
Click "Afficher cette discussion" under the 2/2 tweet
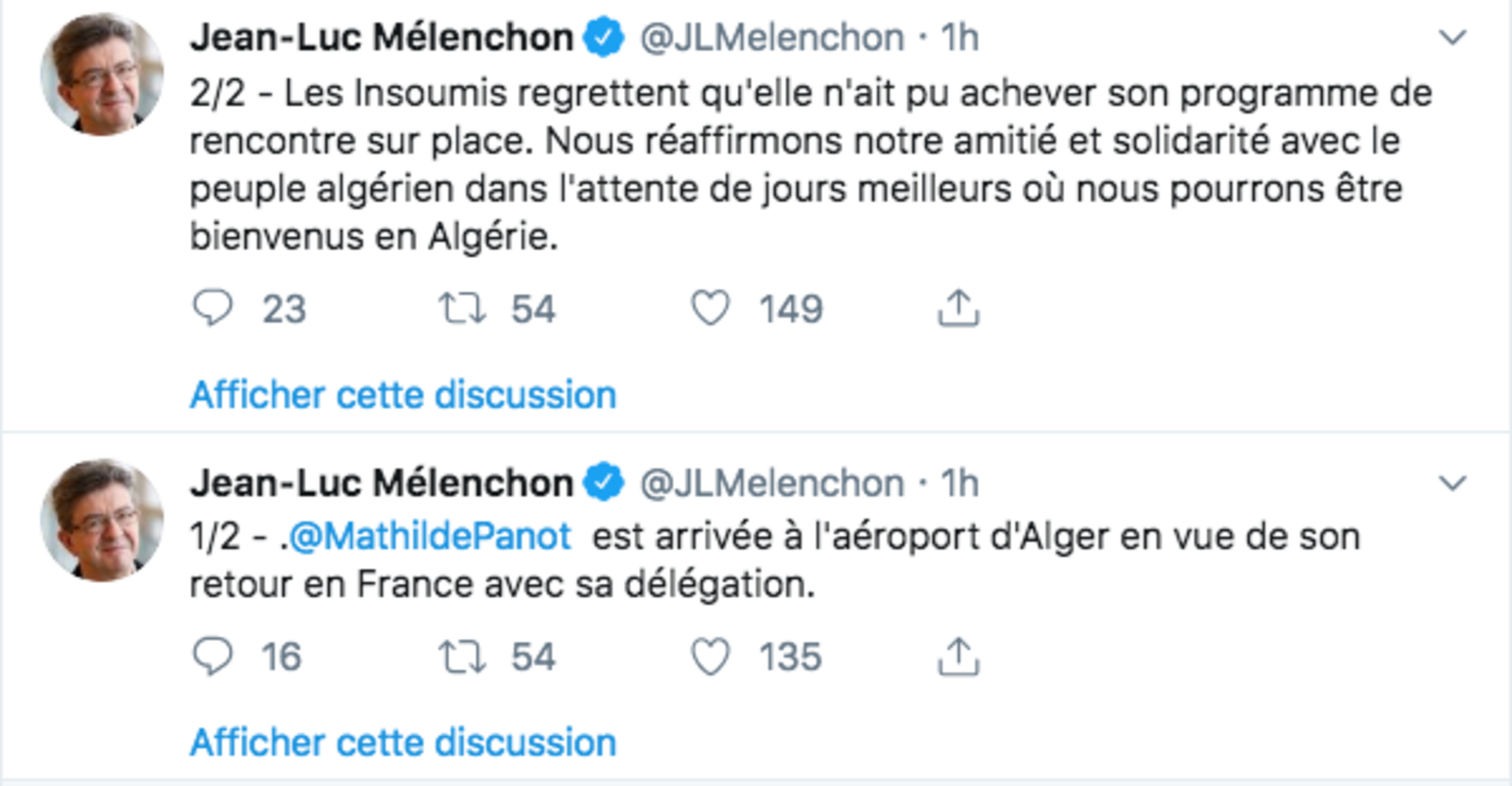tap(403, 395)
